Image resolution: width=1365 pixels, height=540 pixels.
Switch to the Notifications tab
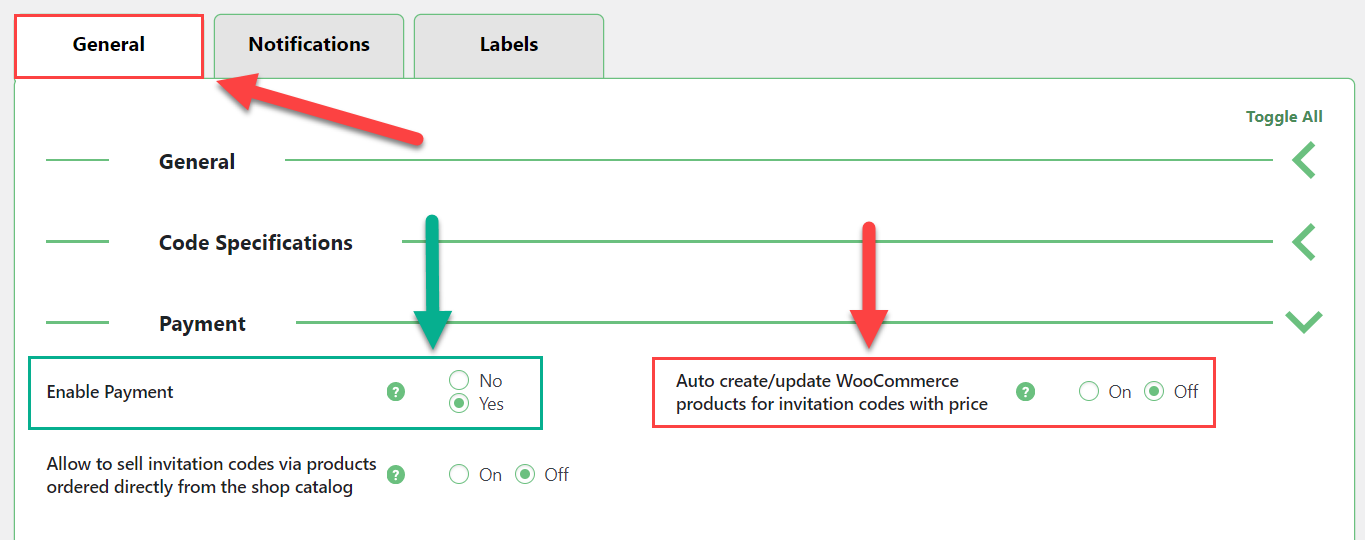(309, 45)
